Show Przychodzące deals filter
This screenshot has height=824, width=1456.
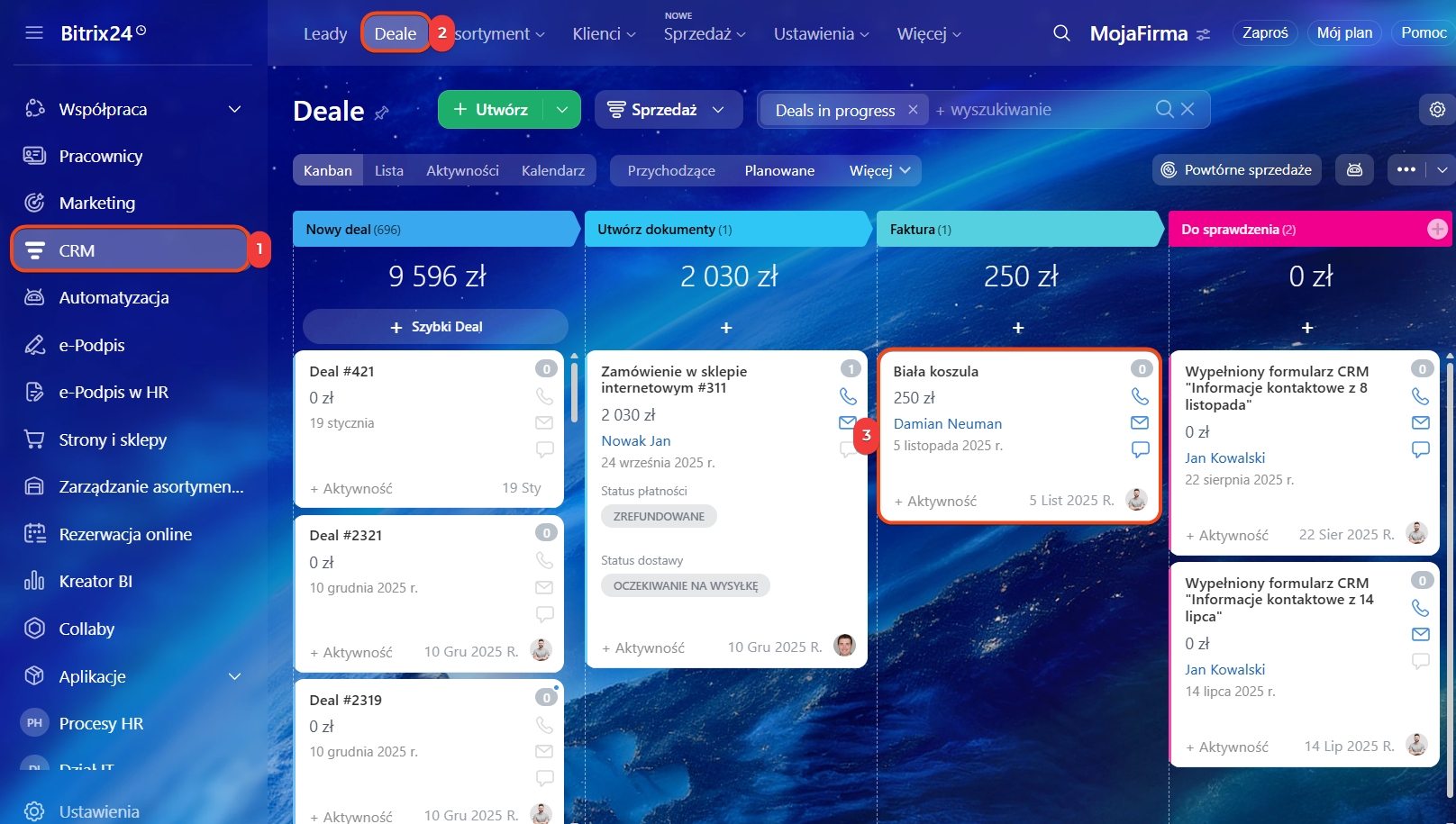click(671, 170)
